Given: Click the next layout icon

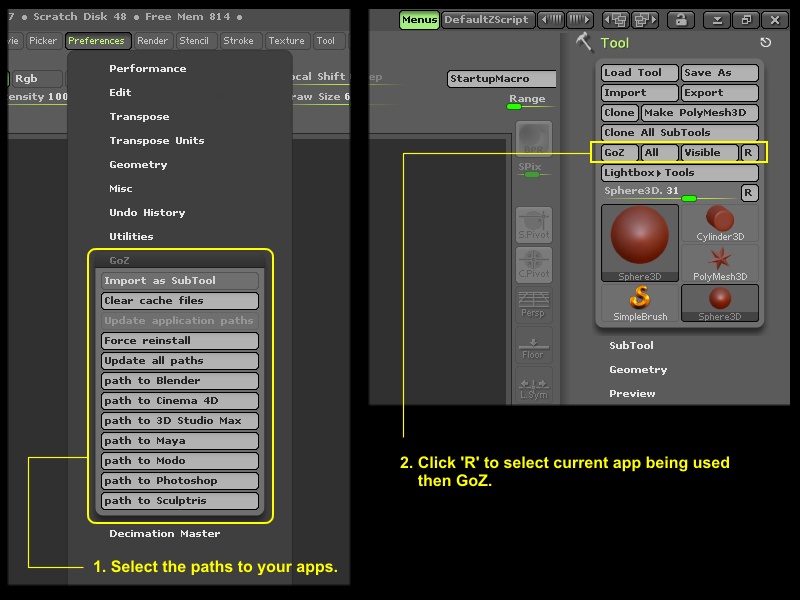Looking at the screenshot, I should pos(645,20).
